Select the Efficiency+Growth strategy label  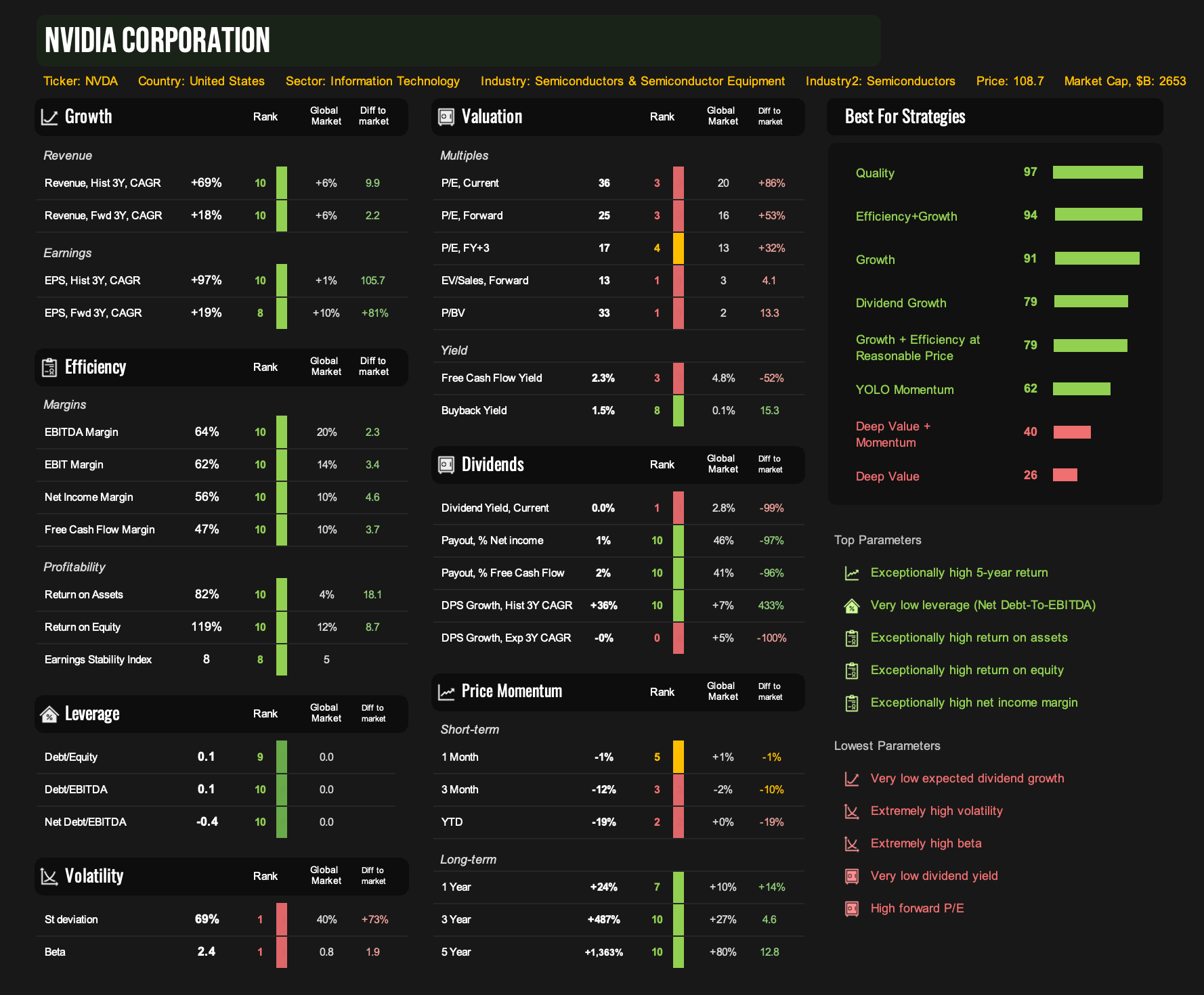[906, 217]
